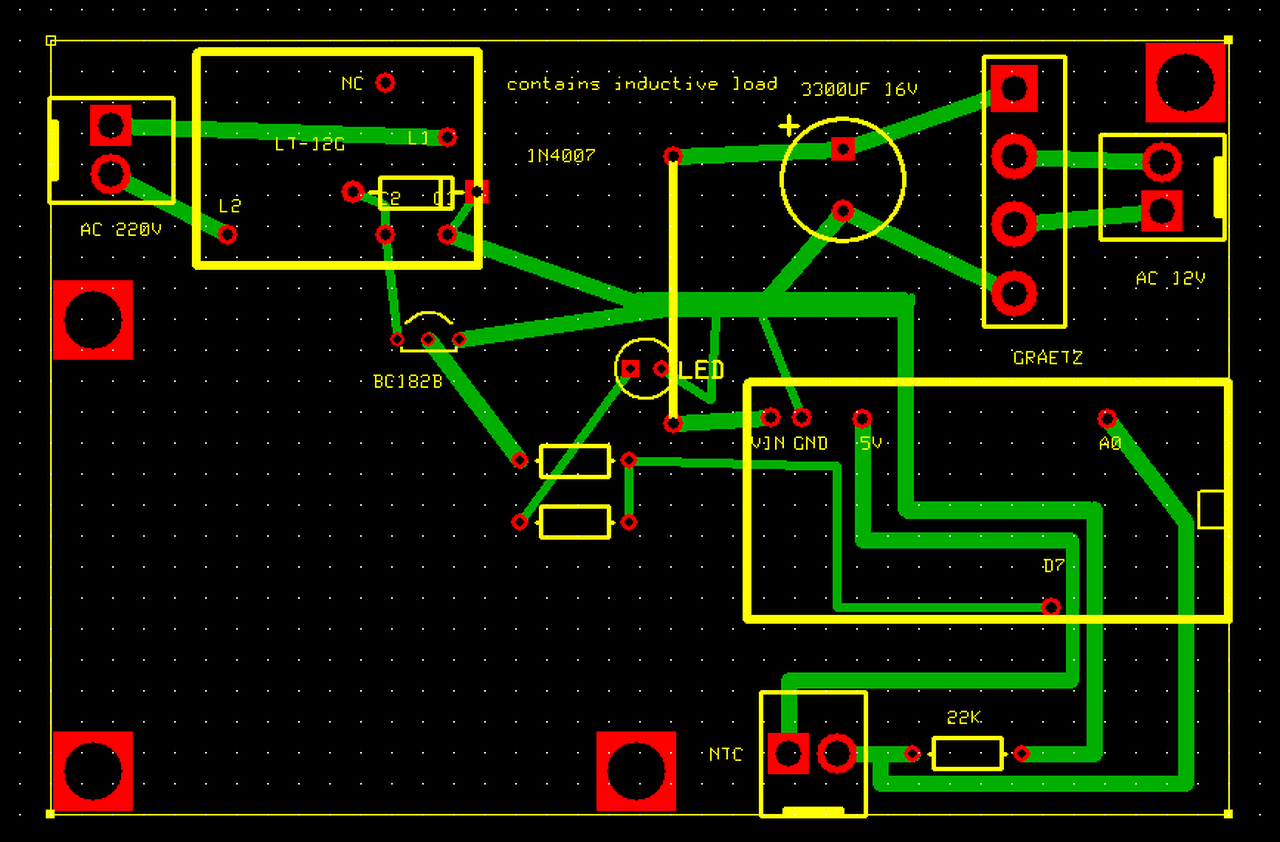
Task: Click the LED label text
Action: pos(701,370)
